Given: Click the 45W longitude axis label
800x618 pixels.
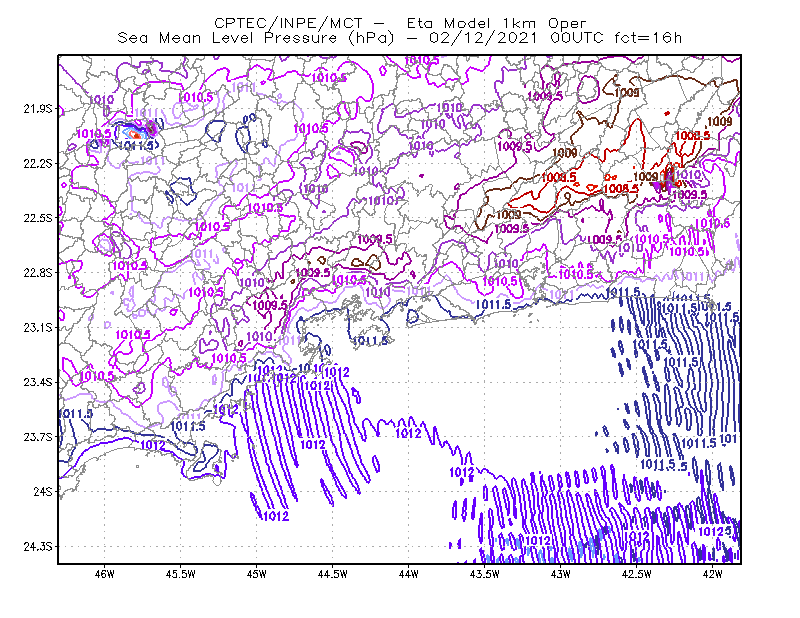Looking at the screenshot, I should 257,575.
